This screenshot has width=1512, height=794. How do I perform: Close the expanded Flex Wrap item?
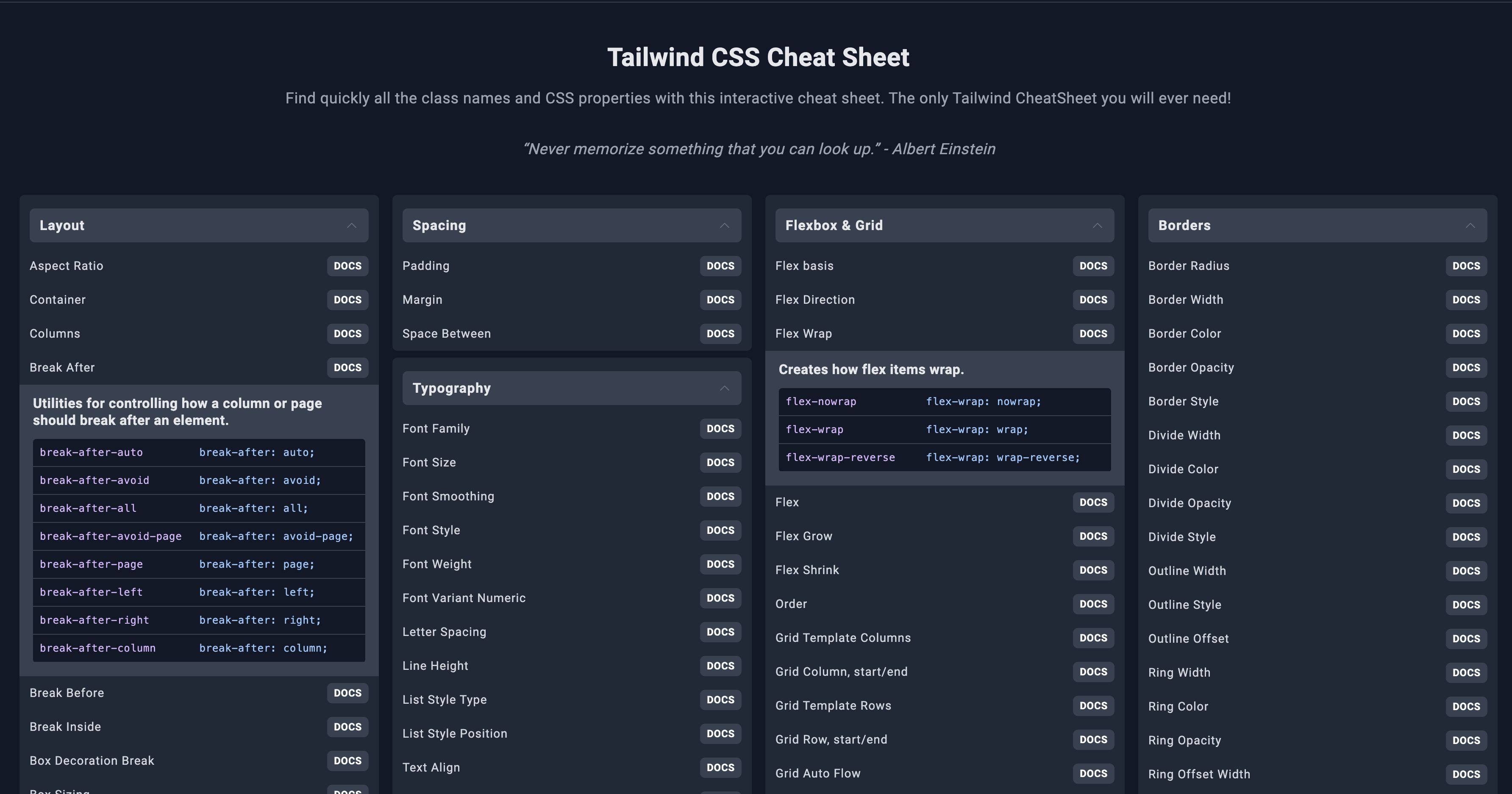[x=803, y=333]
